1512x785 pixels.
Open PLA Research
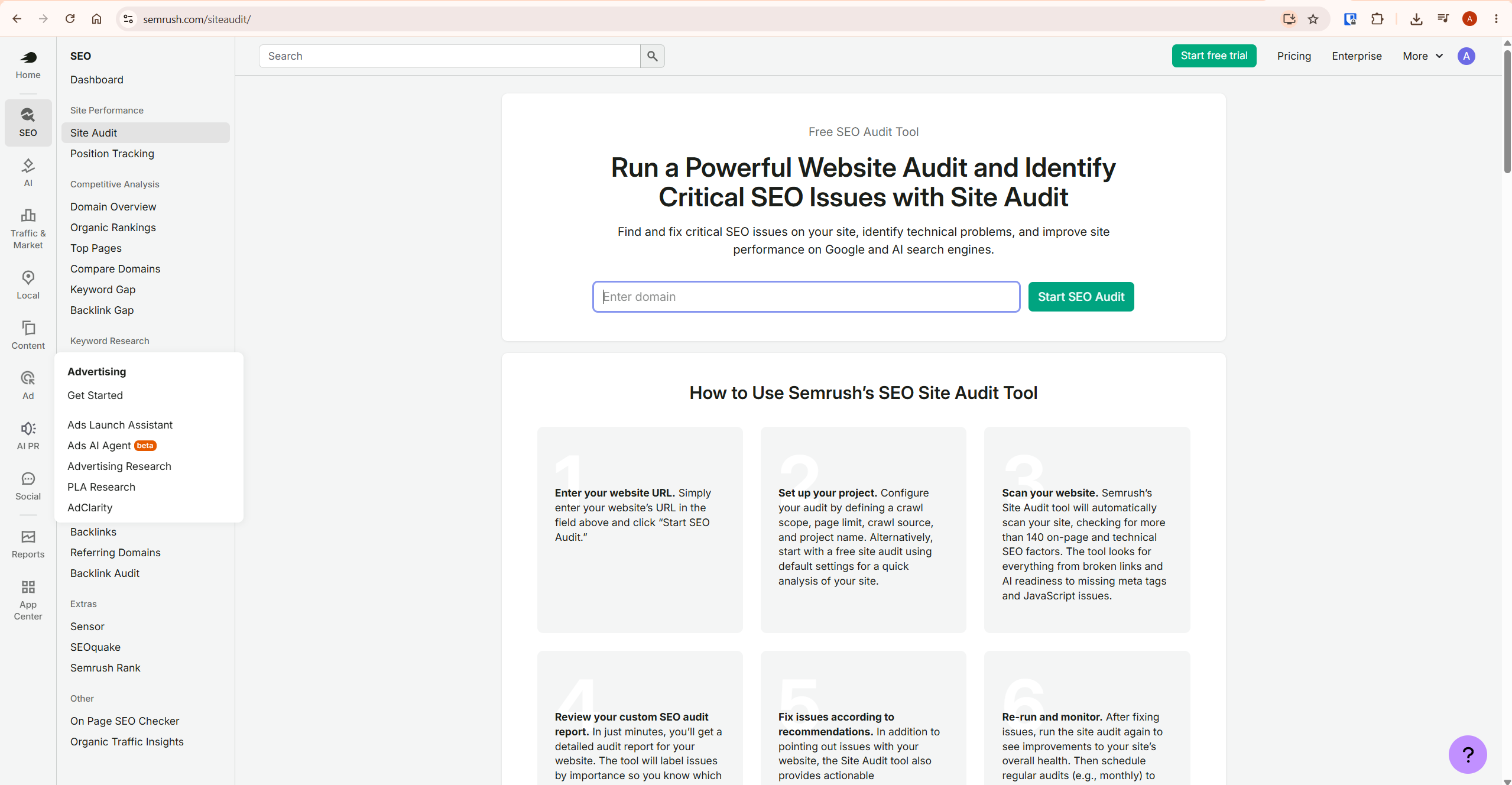point(102,487)
